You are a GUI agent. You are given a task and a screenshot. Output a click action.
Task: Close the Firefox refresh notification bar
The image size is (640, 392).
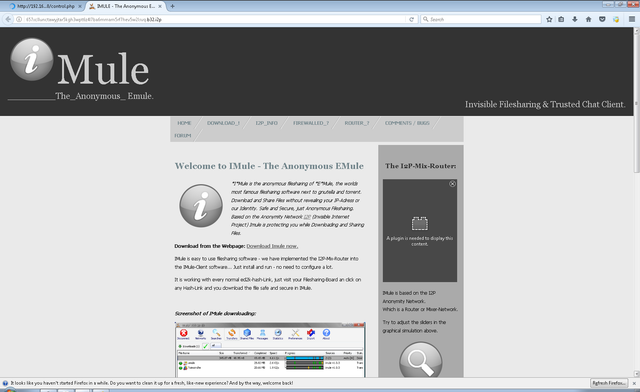(x=634, y=383)
